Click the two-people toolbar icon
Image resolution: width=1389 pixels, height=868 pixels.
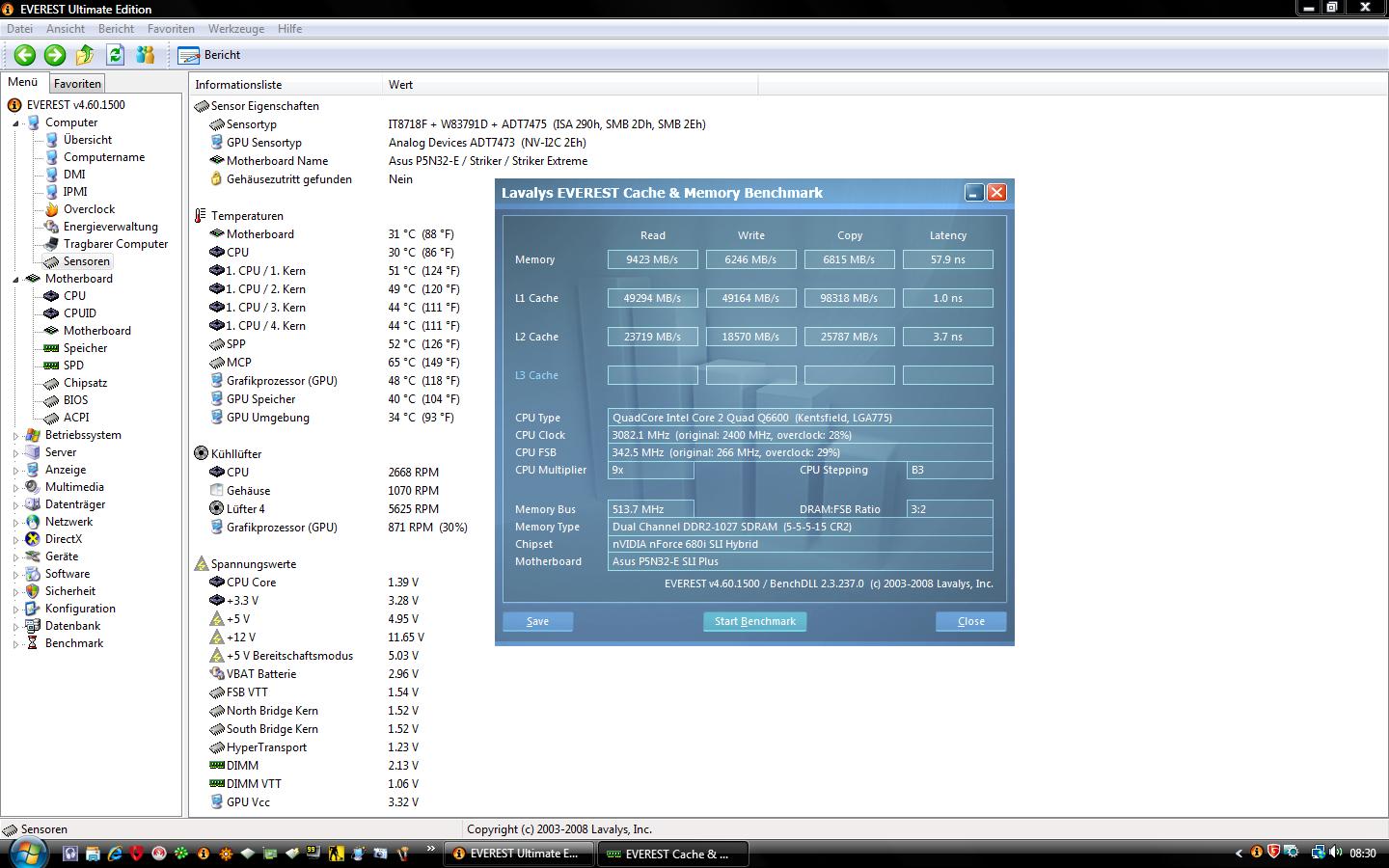146,55
